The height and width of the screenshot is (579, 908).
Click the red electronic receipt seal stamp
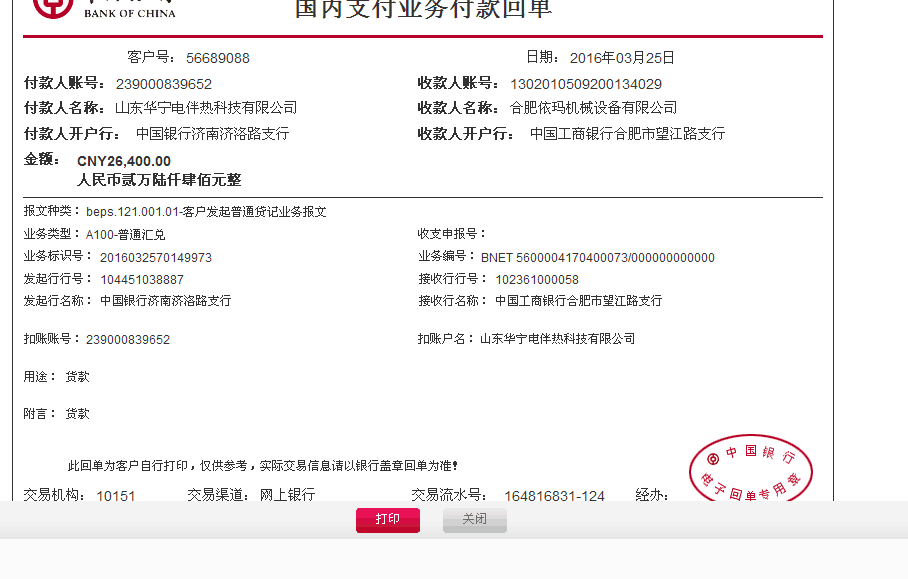[x=751, y=472]
